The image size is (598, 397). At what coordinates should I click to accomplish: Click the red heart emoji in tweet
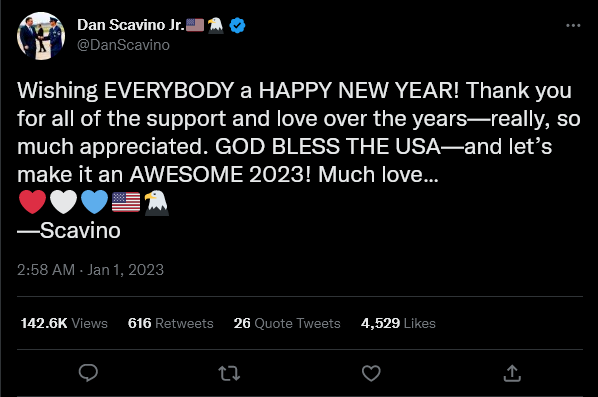[32, 202]
